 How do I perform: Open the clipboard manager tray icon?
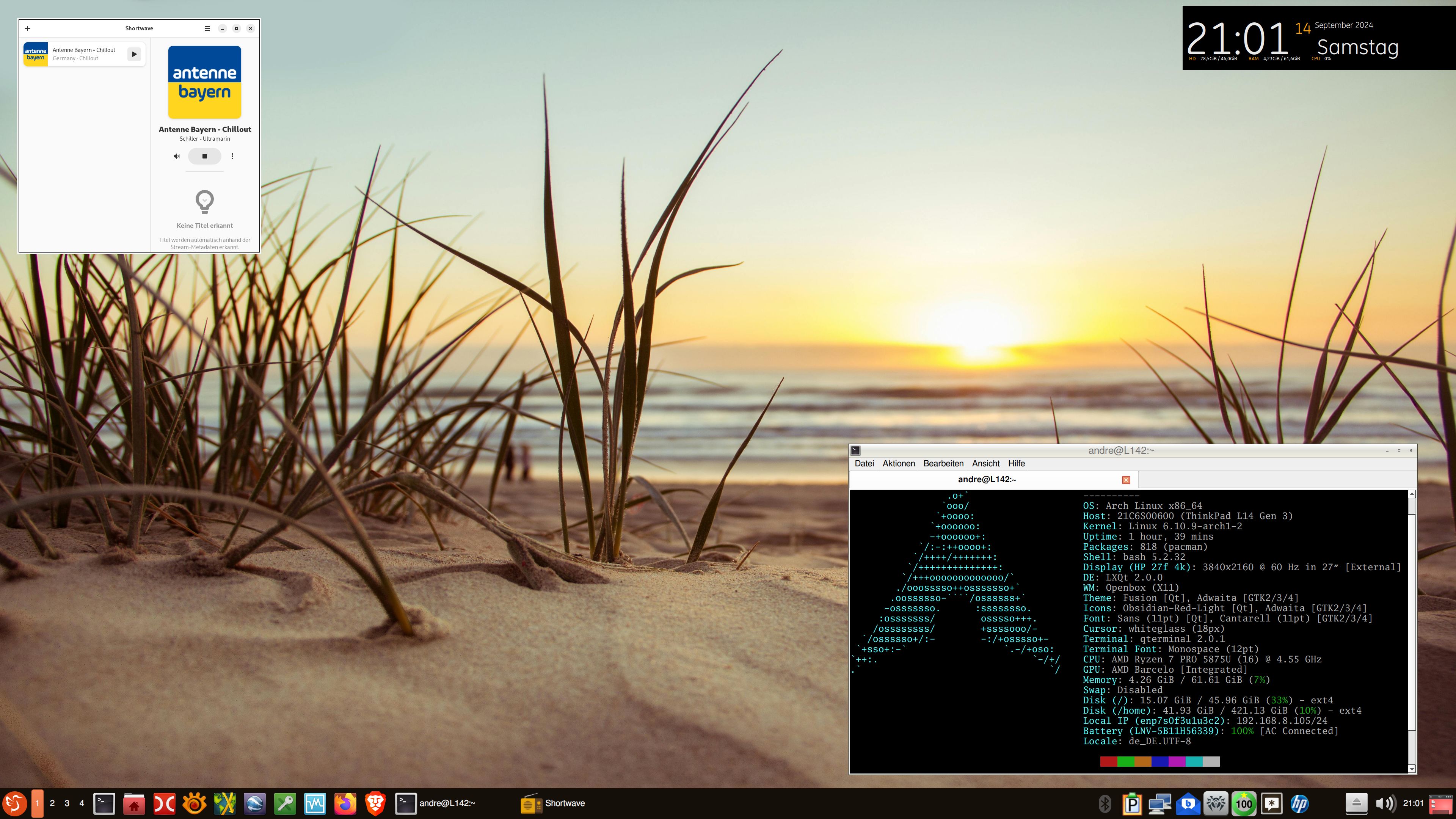(1132, 803)
